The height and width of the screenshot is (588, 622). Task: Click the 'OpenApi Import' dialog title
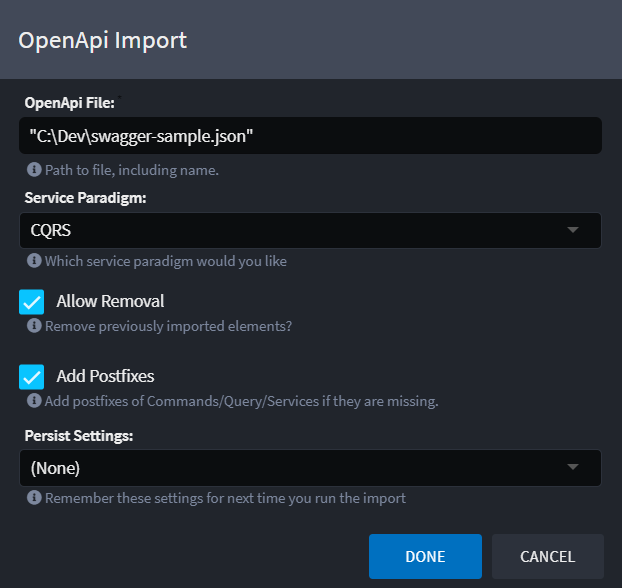103,41
